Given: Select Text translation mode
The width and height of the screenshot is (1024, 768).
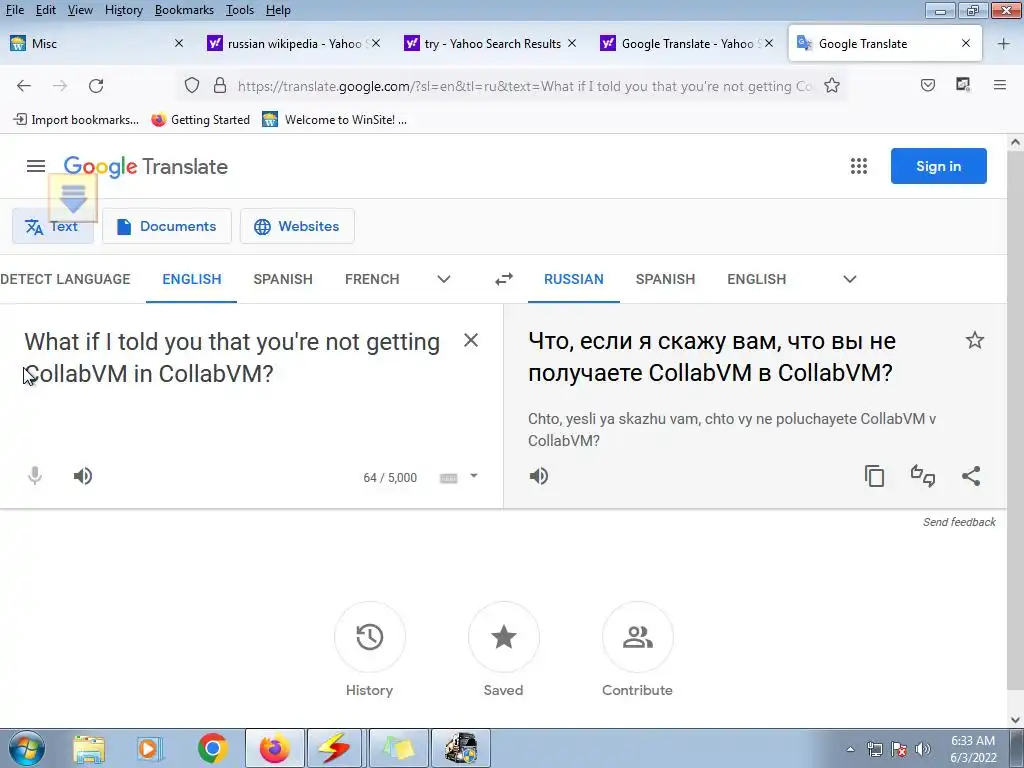Looking at the screenshot, I should click(x=53, y=226).
